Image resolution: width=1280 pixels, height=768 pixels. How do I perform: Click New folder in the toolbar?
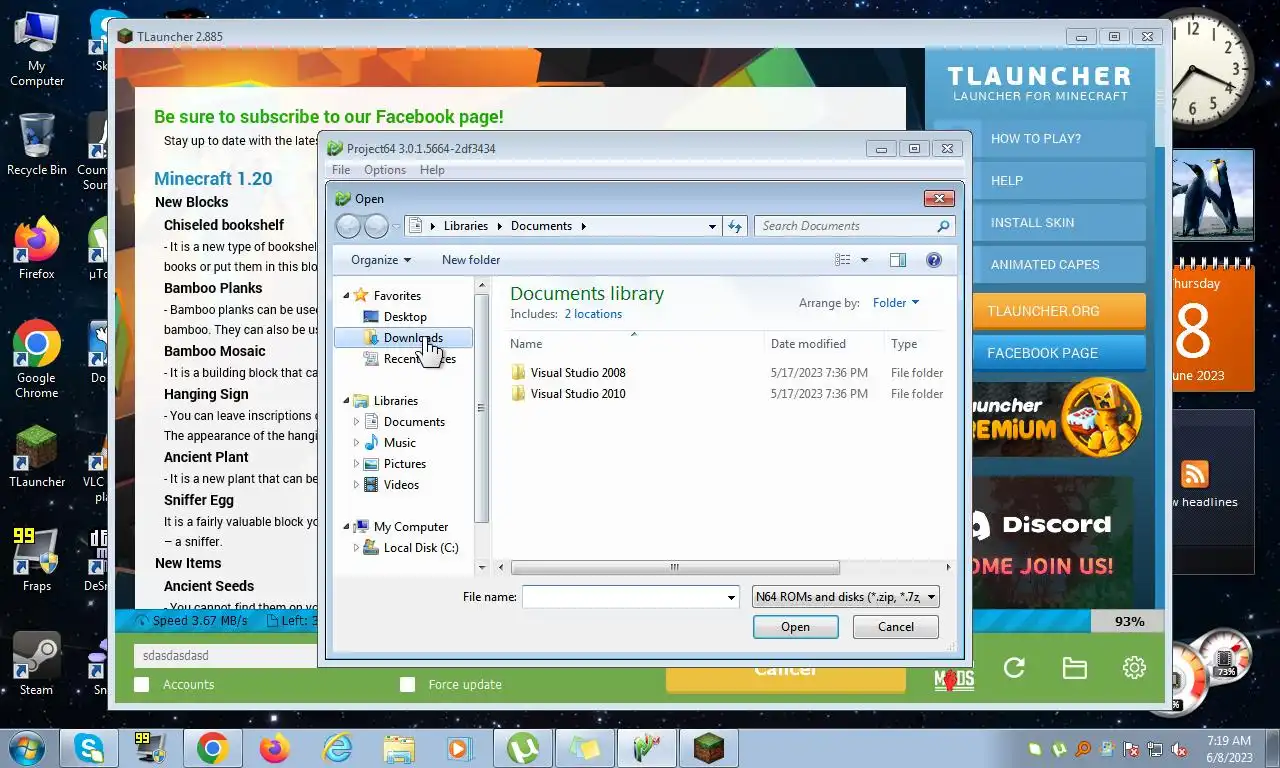470,260
